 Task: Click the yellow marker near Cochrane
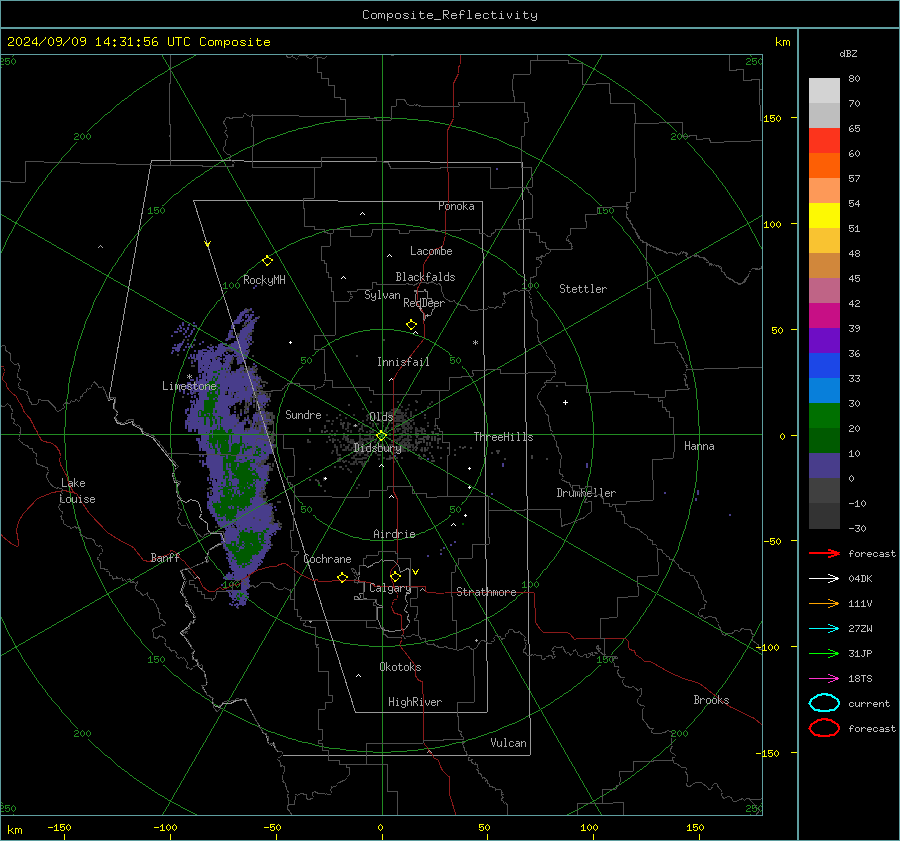(x=343, y=578)
